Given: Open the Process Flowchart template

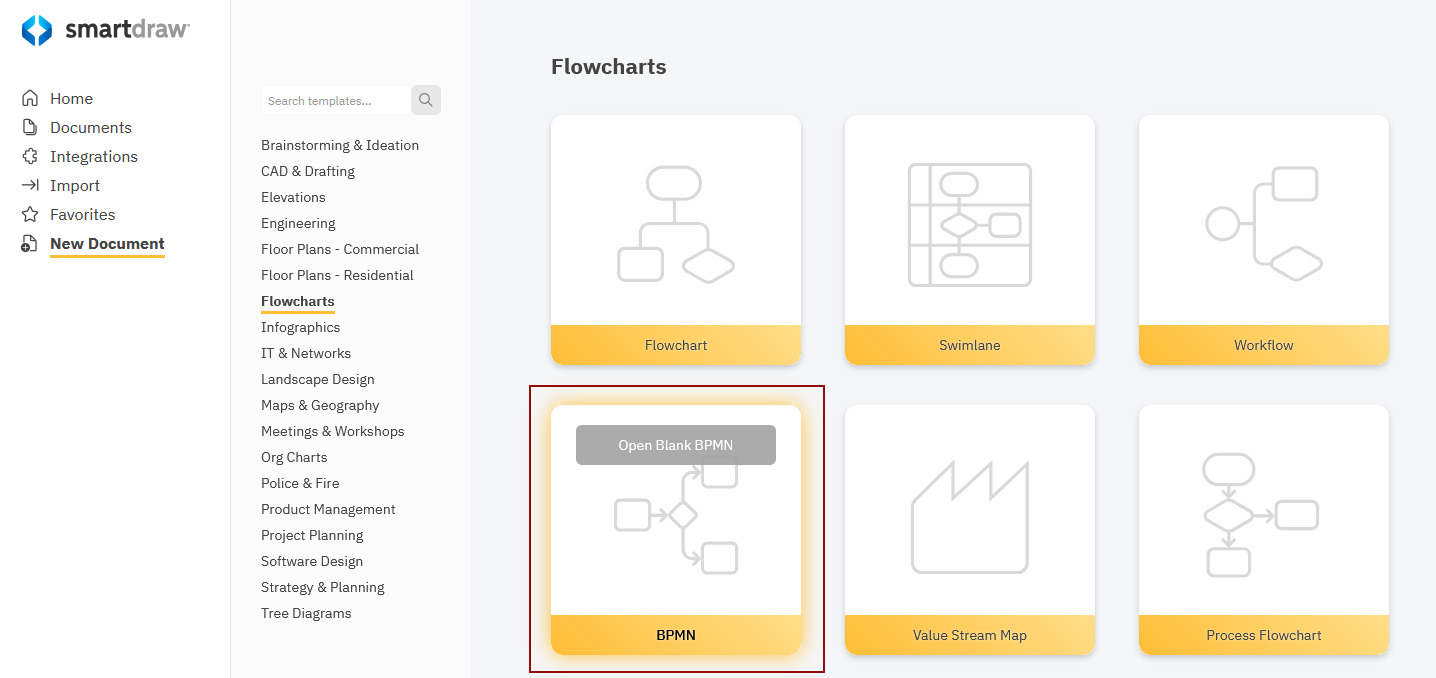Looking at the screenshot, I should 1263,530.
